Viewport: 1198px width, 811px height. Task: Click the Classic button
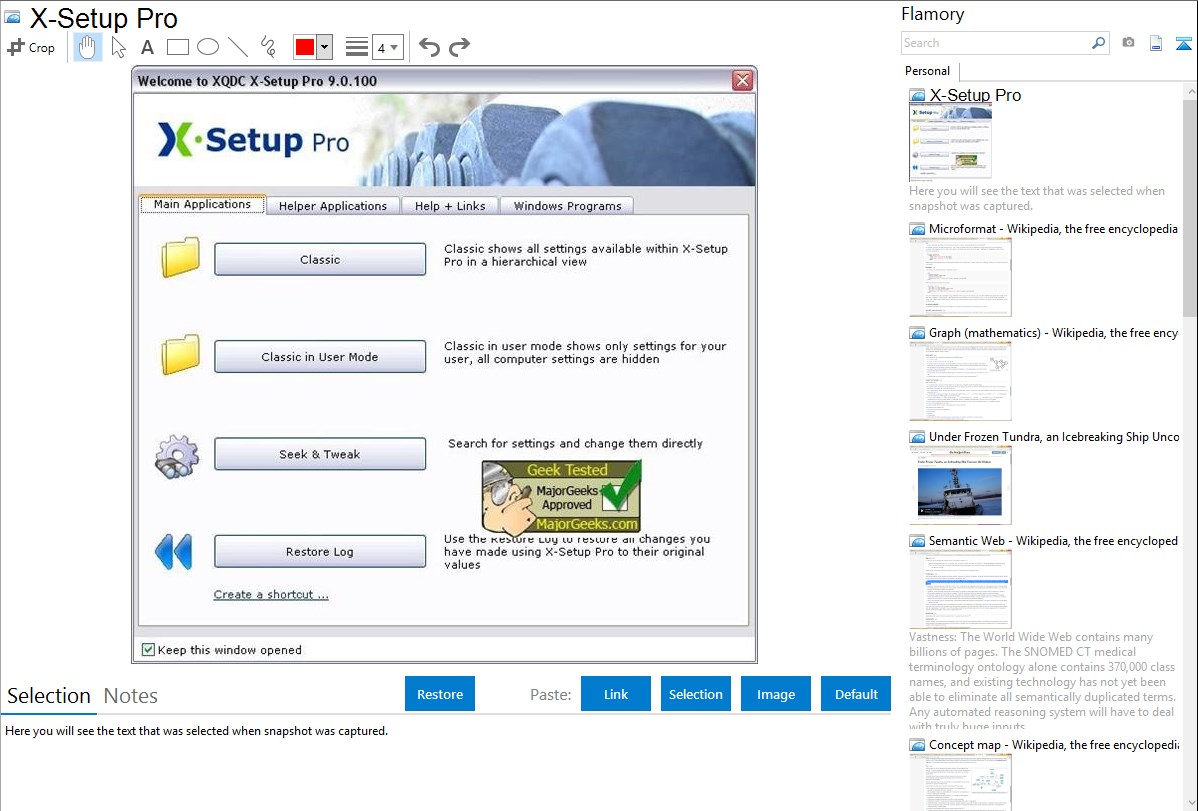(x=320, y=259)
